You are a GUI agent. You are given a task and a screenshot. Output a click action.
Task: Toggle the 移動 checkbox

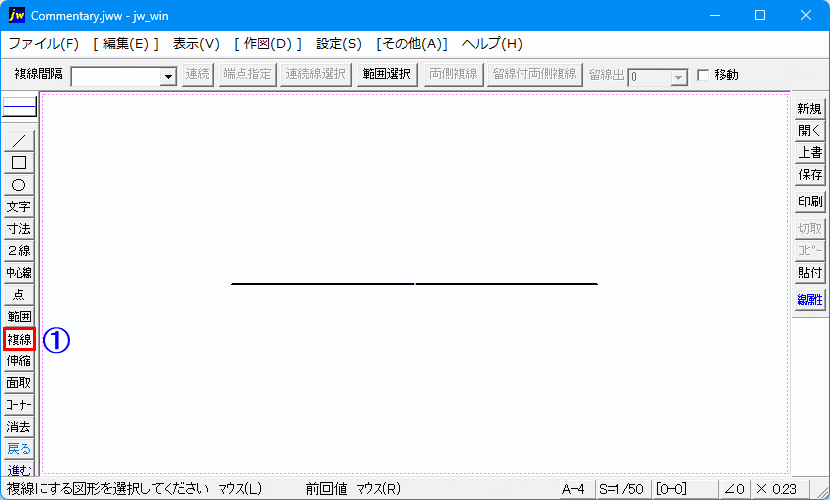[703, 75]
